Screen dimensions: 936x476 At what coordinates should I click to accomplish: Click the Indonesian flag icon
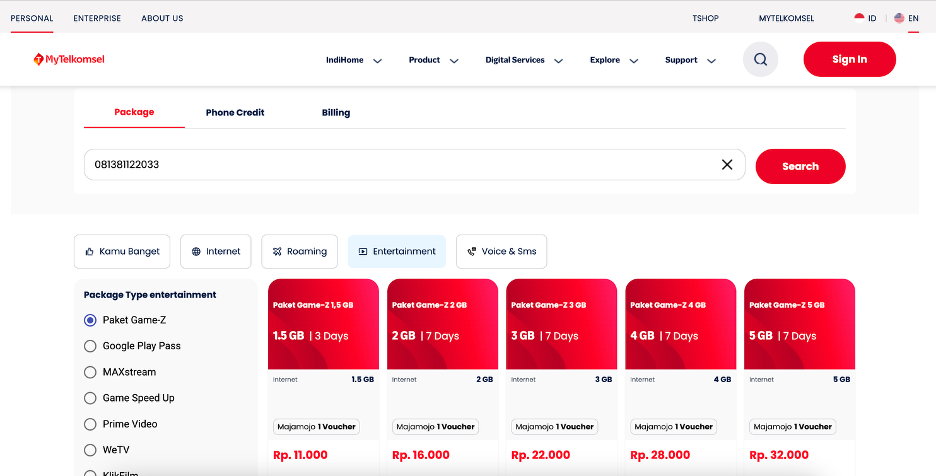(859, 18)
